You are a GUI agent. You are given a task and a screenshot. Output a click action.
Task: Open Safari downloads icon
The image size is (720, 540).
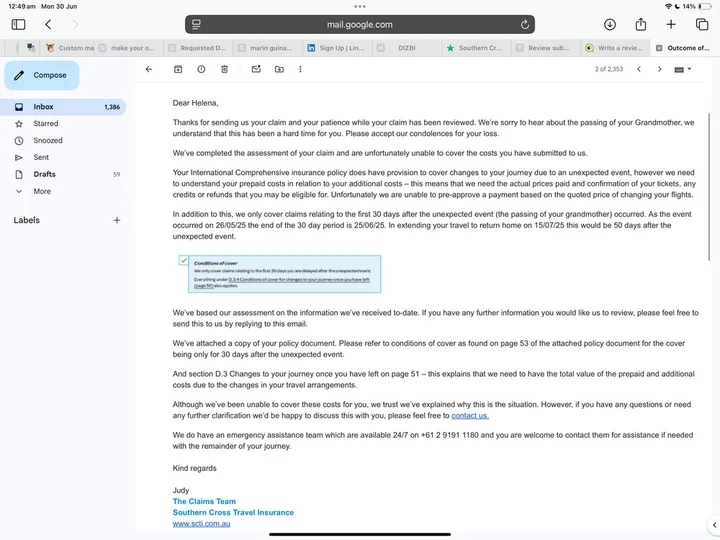[x=610, y=24]
